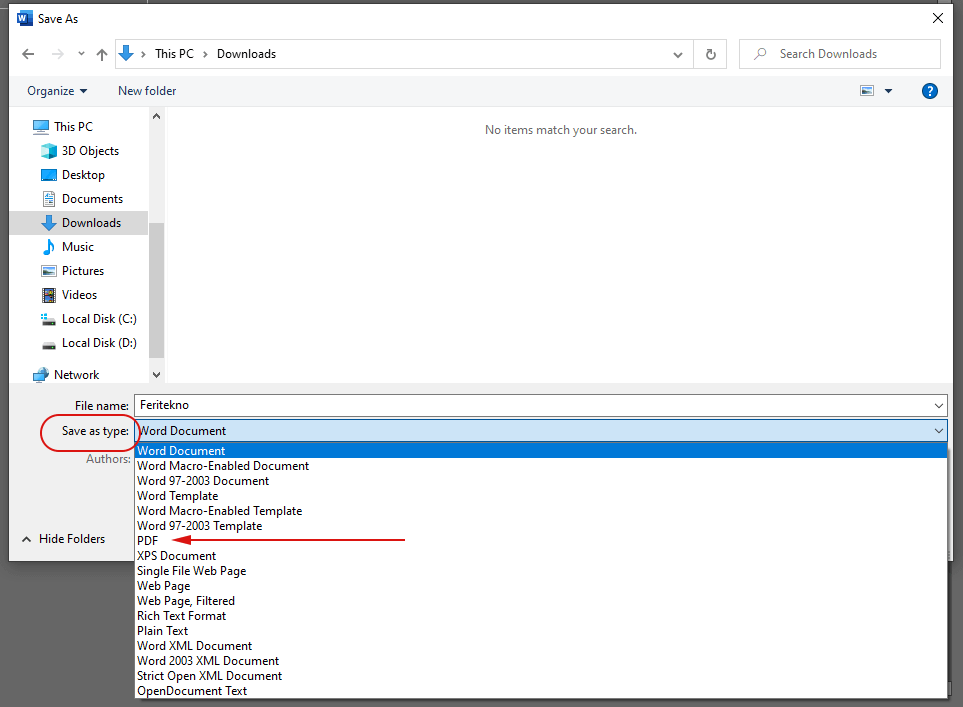
Task: Choose Word Template file type
Action: click(x=541, y=496)
